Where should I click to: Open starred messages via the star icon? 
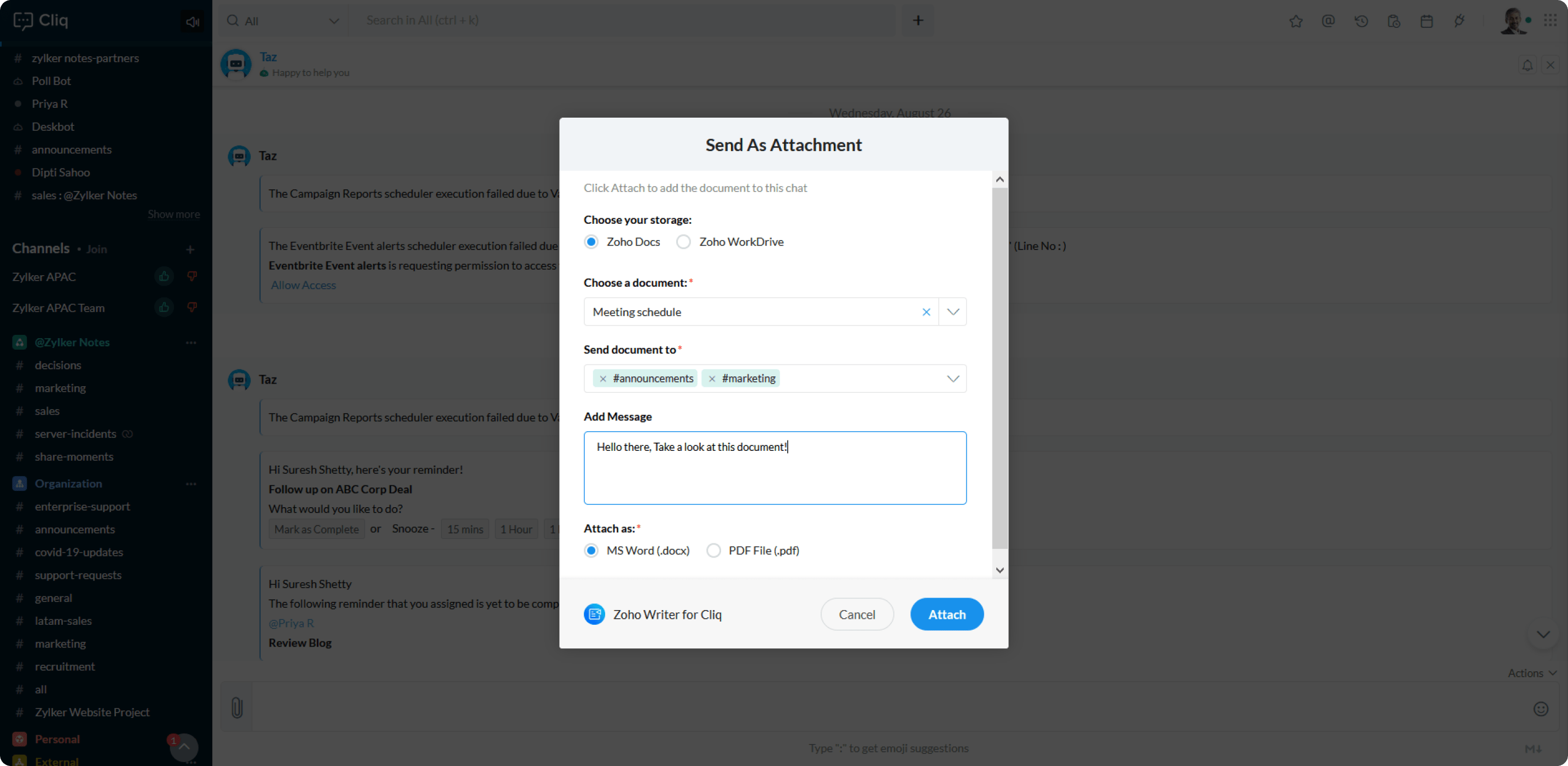pyautogui.click(x=1296, y=21)
